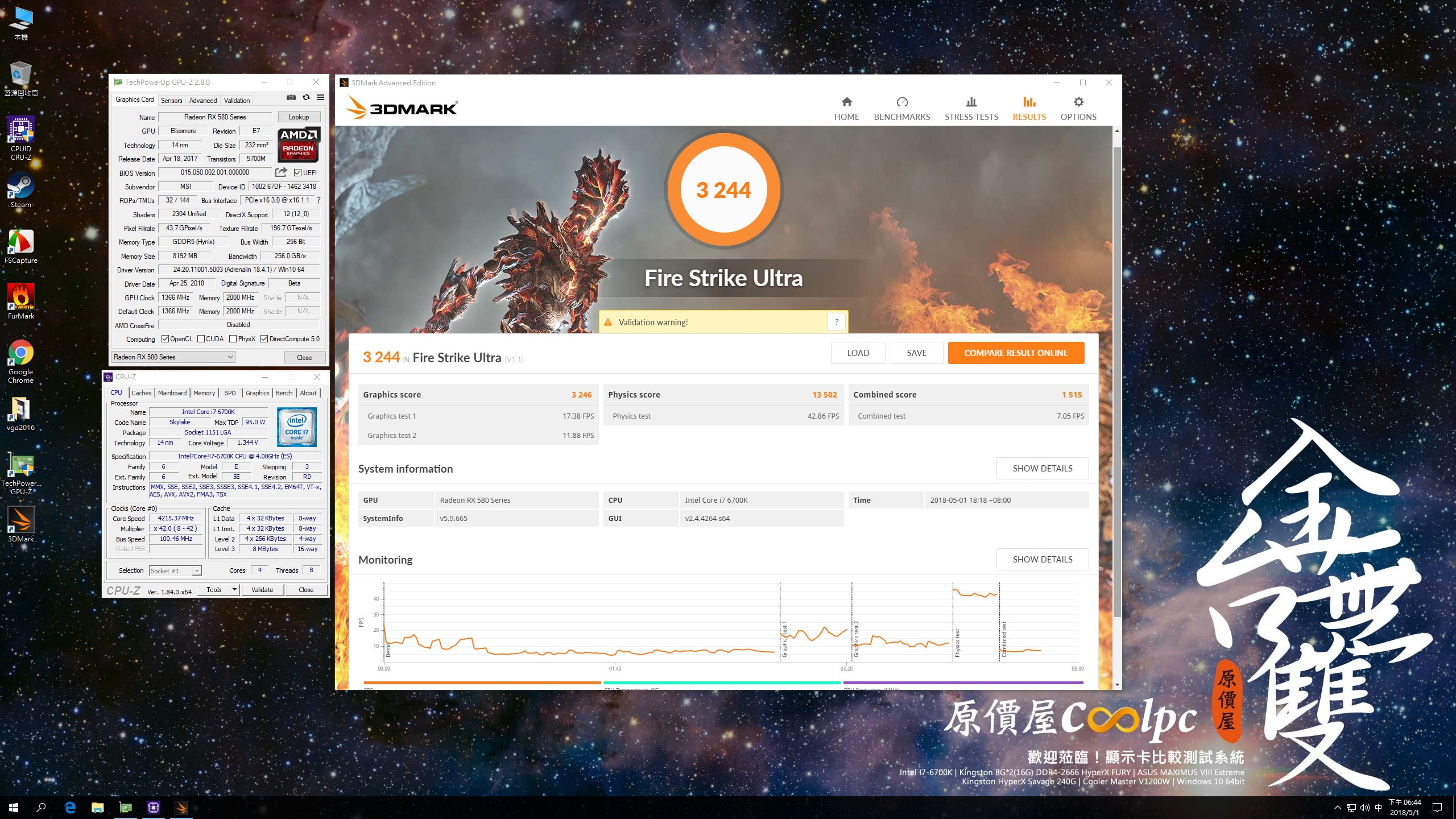Open STRESS TESTS in 3DMark

(x=971, y=109)
